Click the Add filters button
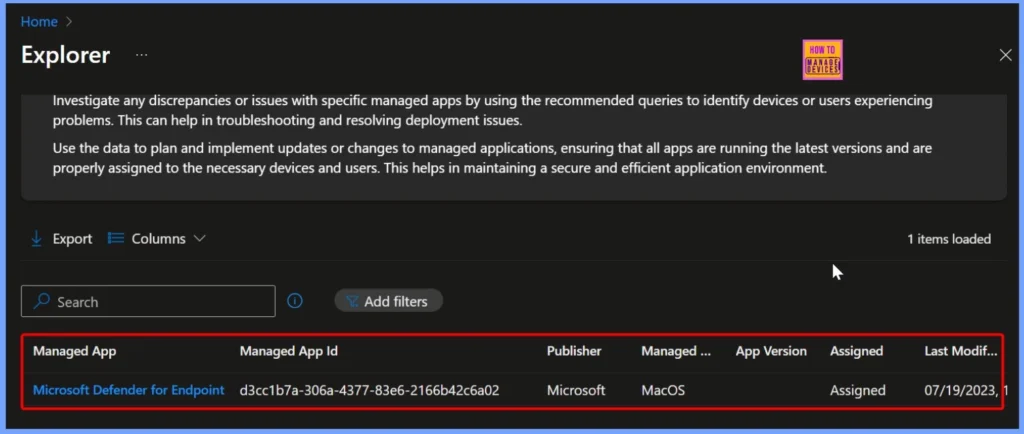The width and height of the screenshot is (1024, 434). [x=388, y=301]
